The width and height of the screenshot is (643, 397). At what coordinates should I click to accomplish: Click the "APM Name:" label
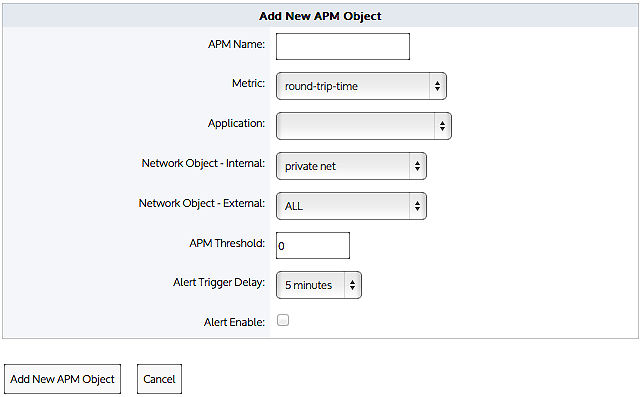(x=236, y=44)
